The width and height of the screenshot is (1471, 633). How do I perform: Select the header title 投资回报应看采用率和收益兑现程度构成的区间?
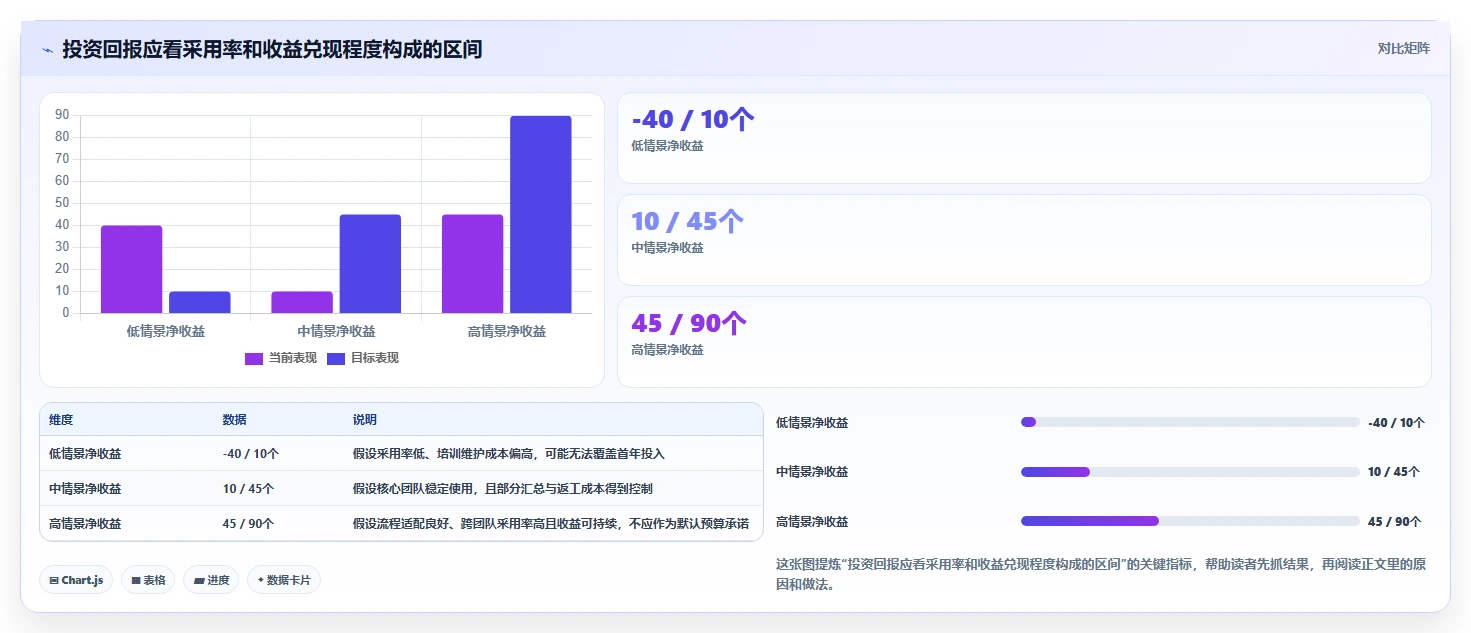272,49
